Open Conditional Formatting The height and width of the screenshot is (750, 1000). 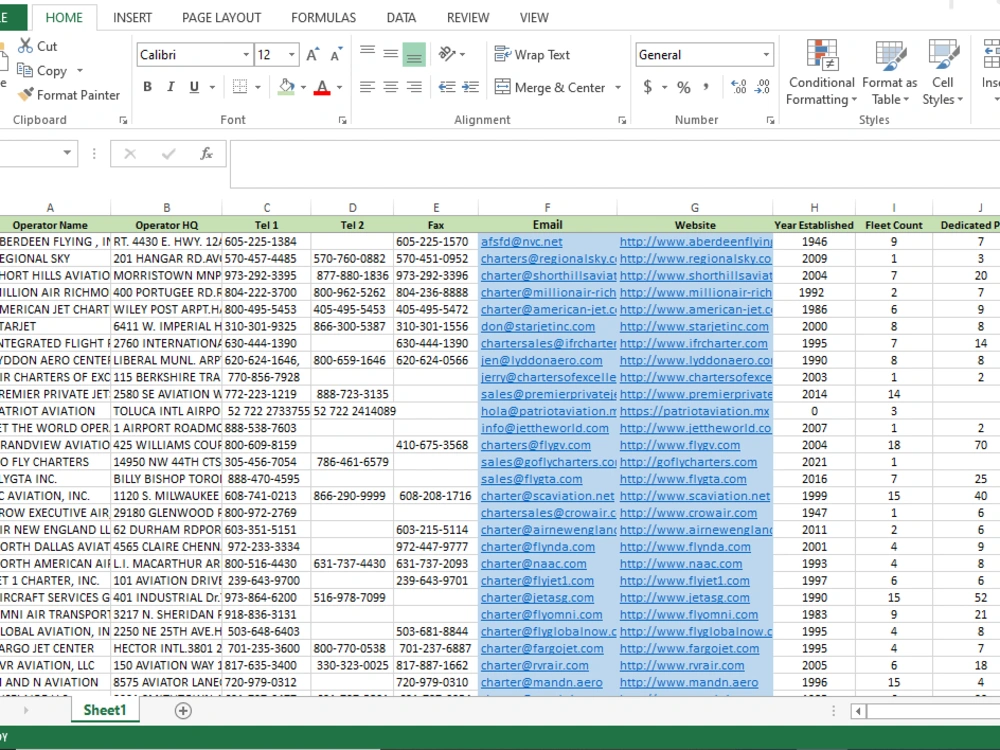click(x=821, y=73)
